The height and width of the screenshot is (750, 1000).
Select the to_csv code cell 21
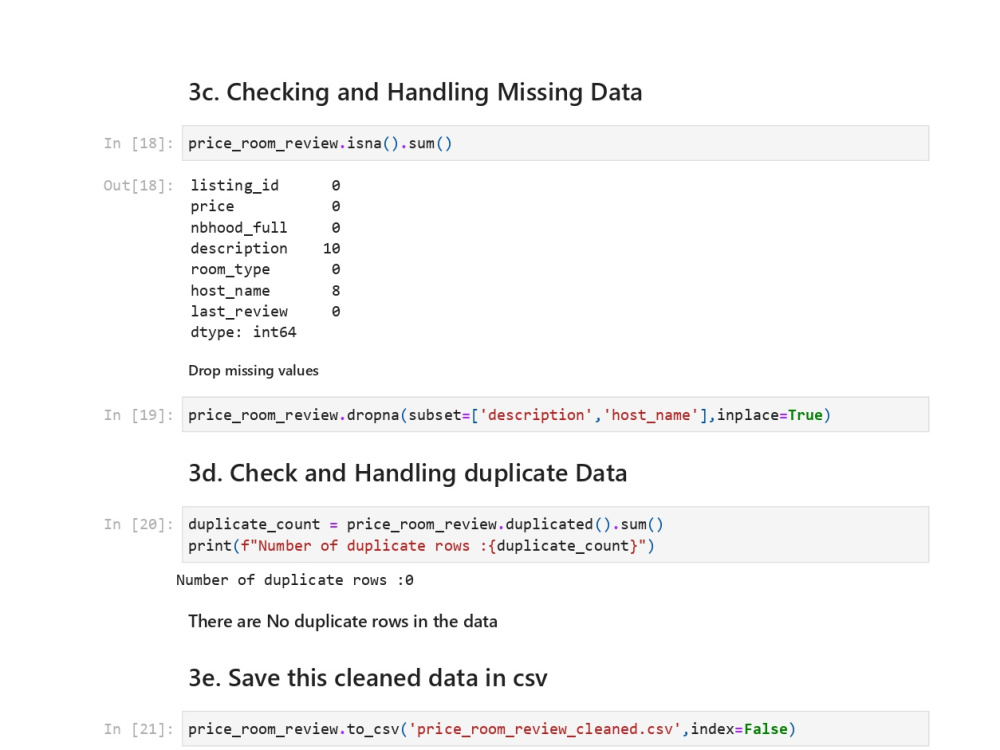pos(555,729)
